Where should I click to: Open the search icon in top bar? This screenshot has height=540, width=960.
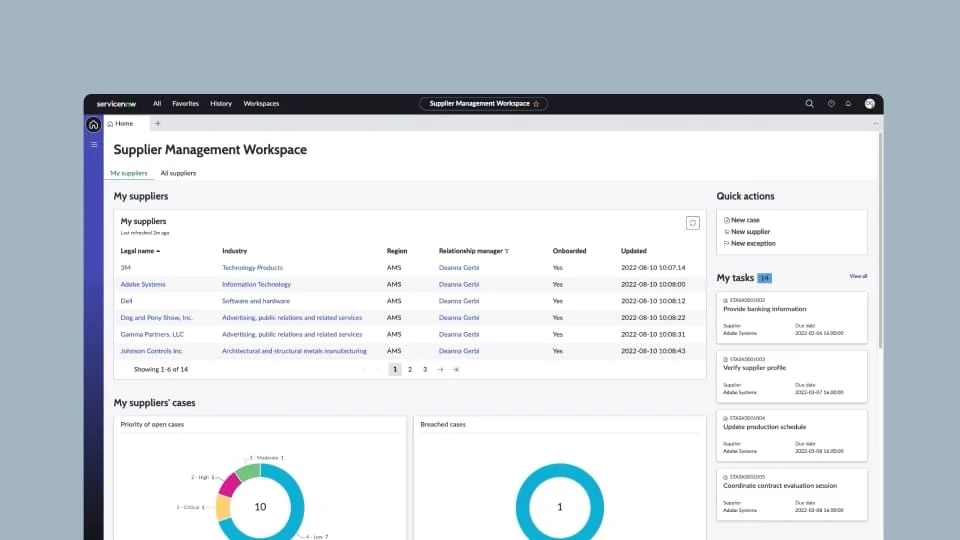[x=809, y=103]
